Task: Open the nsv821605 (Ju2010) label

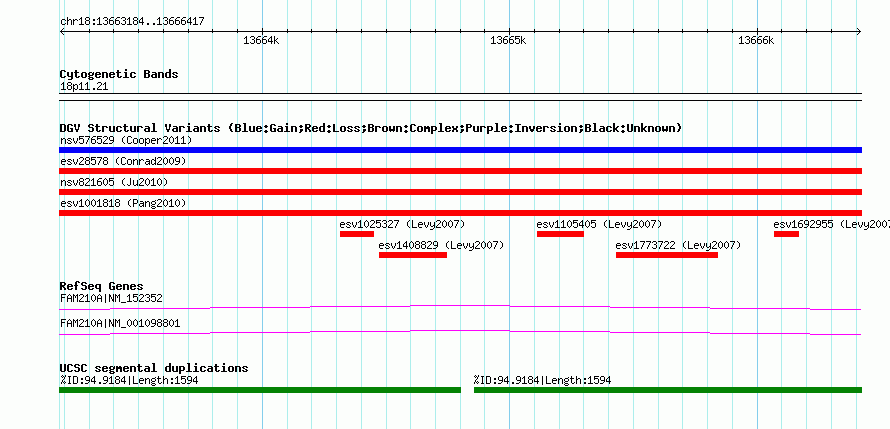Action: (x=114, y=182)
